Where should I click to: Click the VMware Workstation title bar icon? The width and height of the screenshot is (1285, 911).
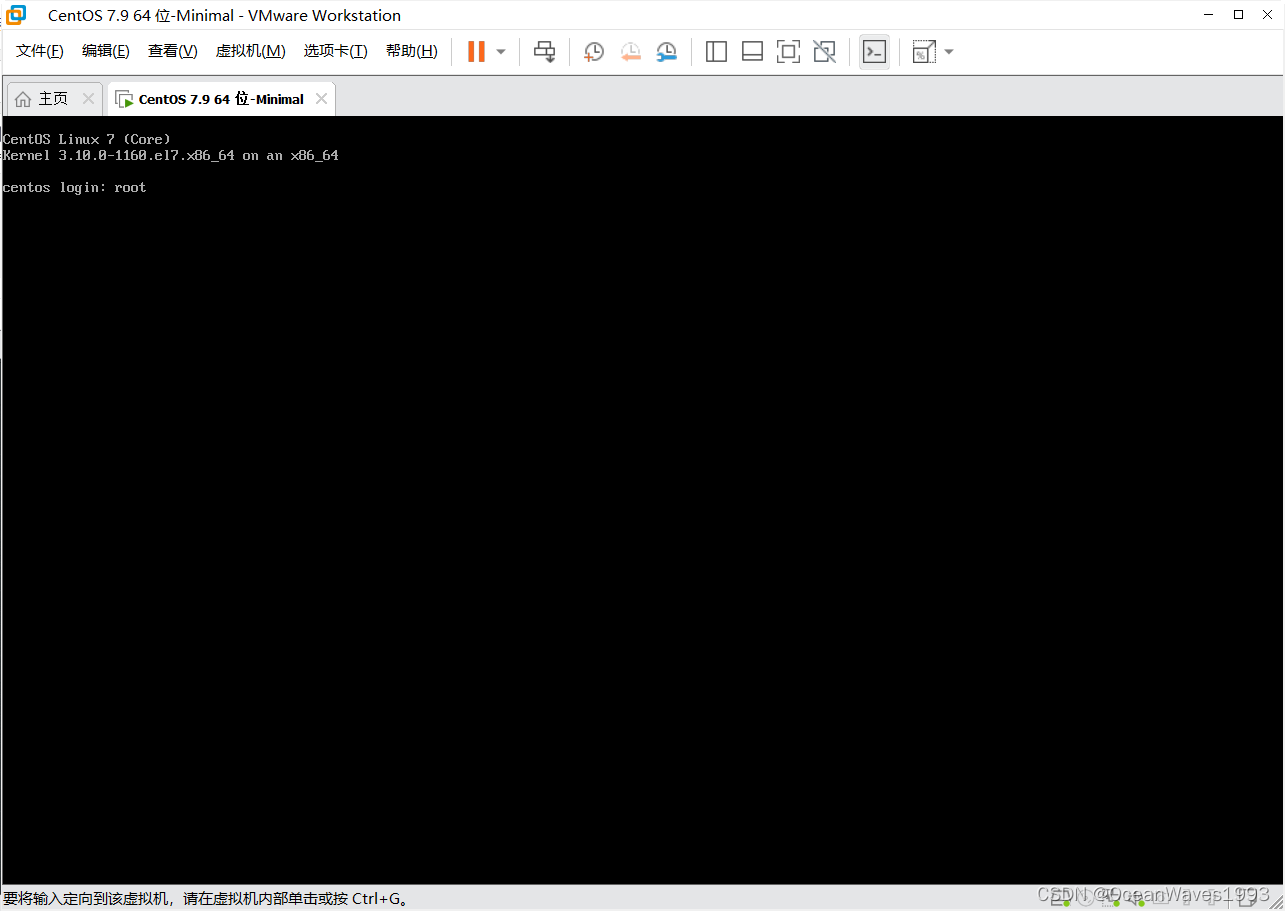coord(16,15)
